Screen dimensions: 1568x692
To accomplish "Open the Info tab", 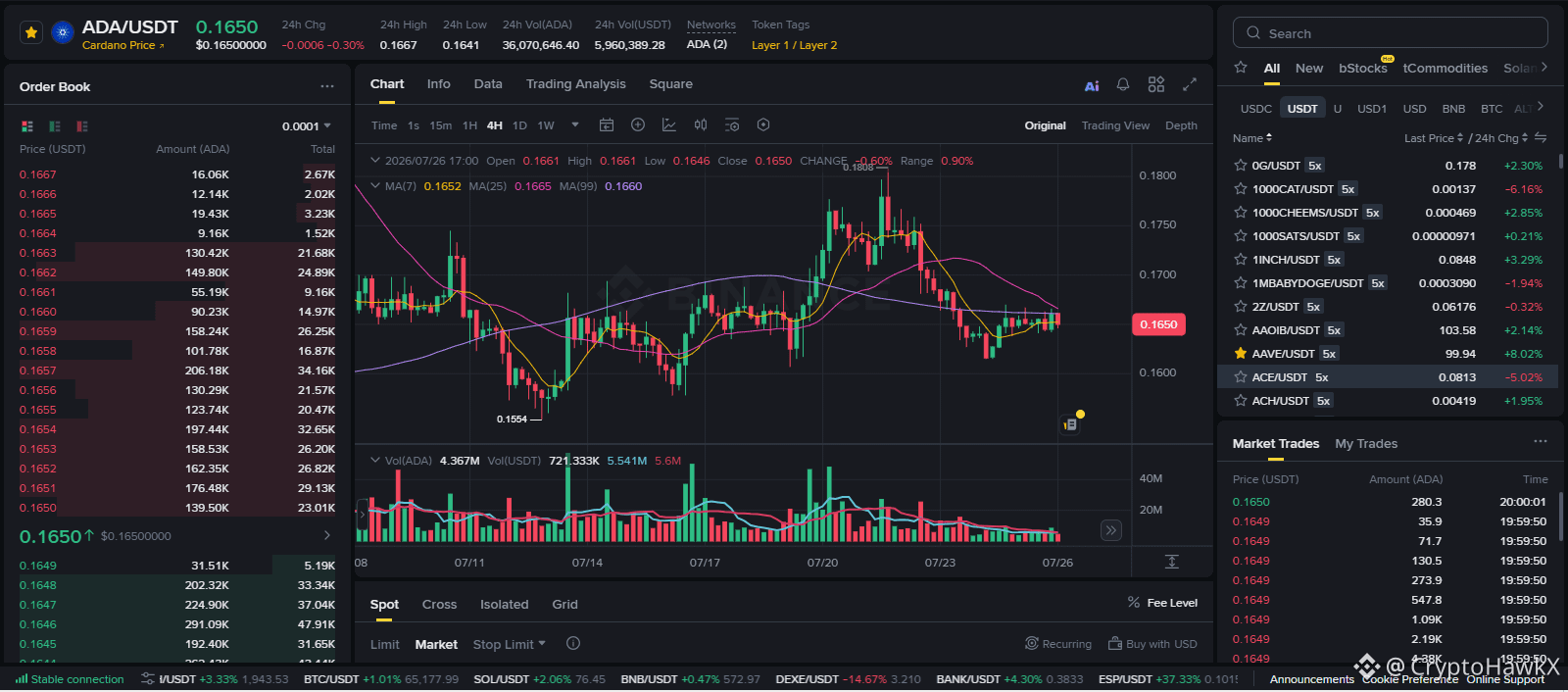I will pos(439,84).
